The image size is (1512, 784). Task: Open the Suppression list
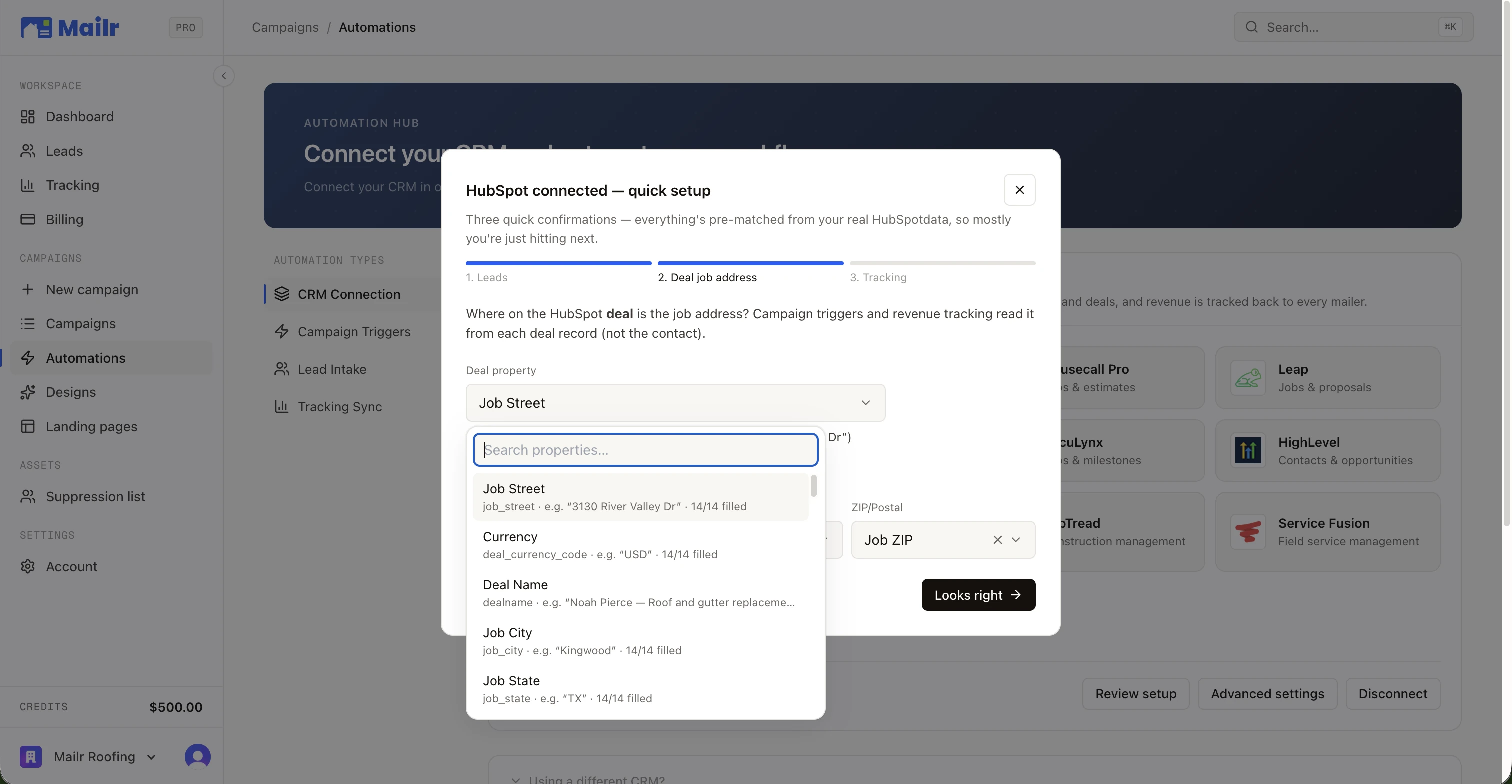click(x=111, y=496)
